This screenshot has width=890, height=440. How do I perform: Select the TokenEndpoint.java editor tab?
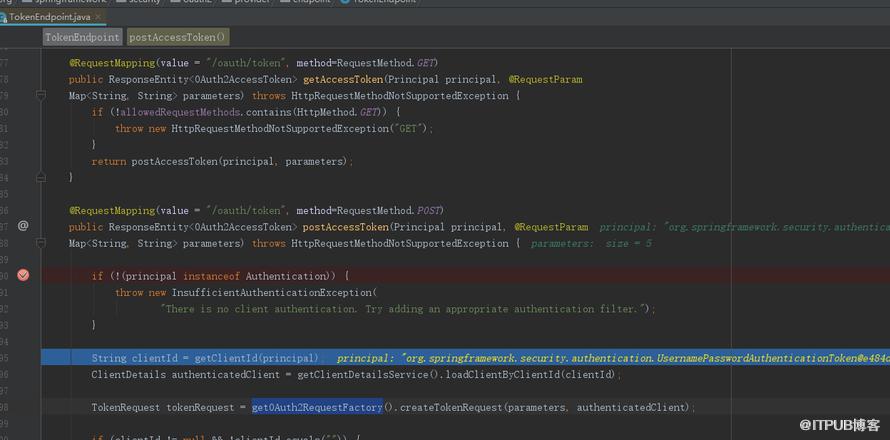point(50,17)
